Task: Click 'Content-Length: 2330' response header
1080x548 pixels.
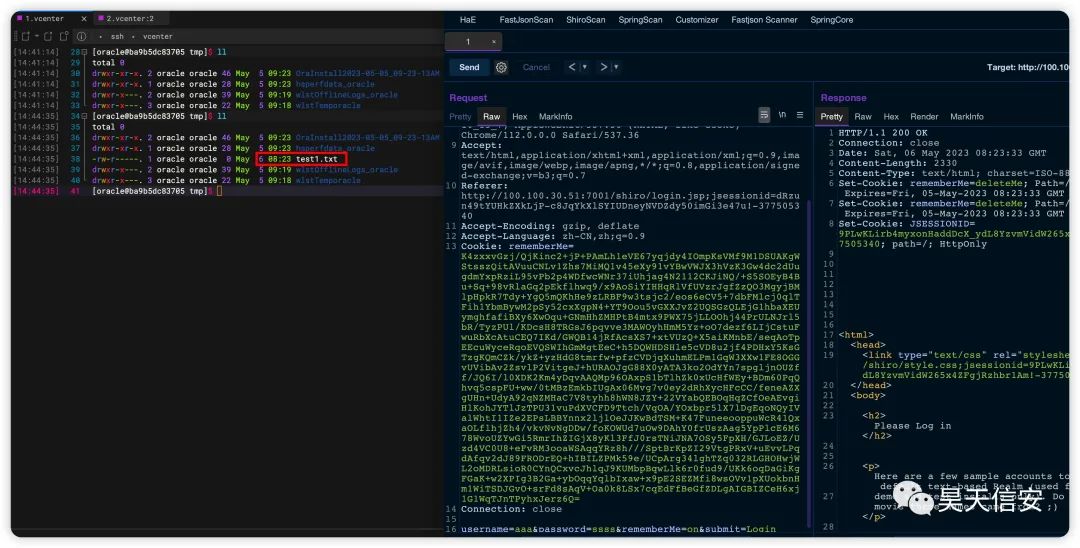Action: point(897,163)
